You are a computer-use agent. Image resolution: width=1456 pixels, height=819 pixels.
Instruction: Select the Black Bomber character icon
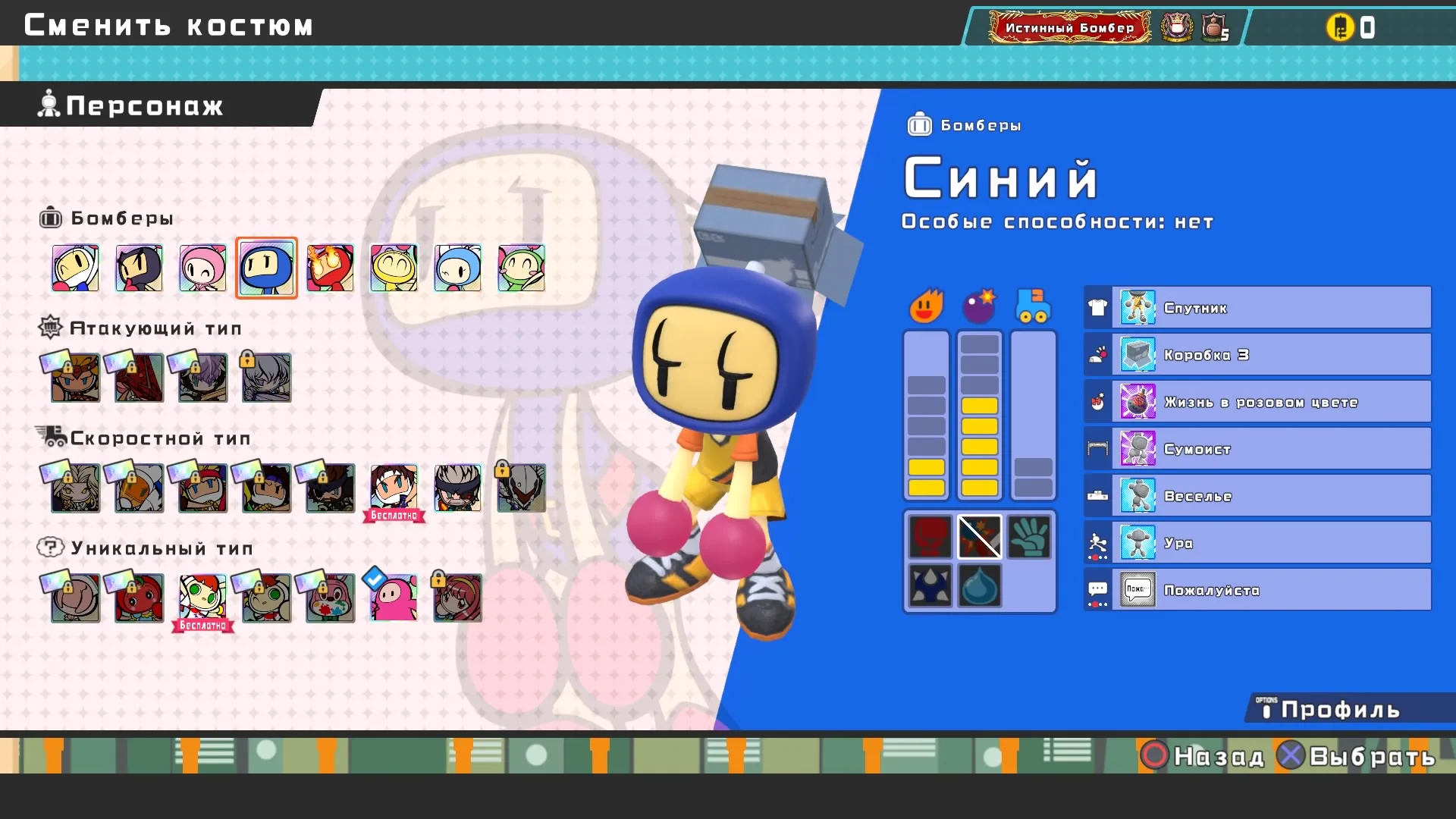139,268
